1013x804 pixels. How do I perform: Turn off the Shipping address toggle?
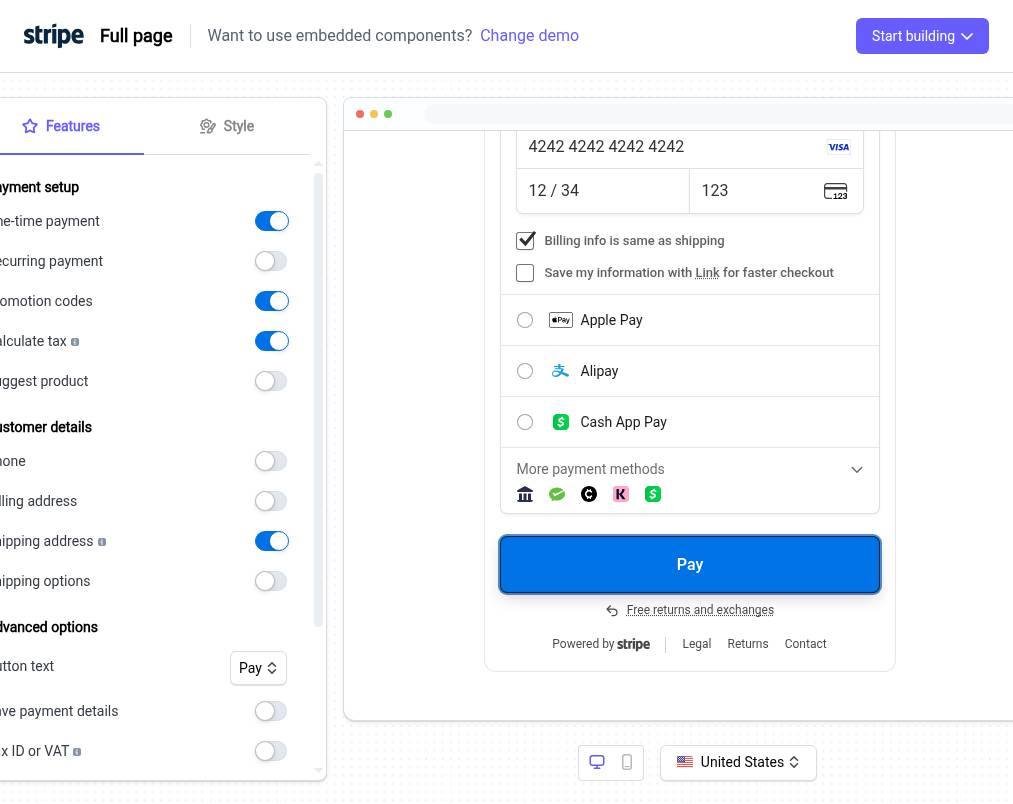pyautogui.click(x=271, y=541)
